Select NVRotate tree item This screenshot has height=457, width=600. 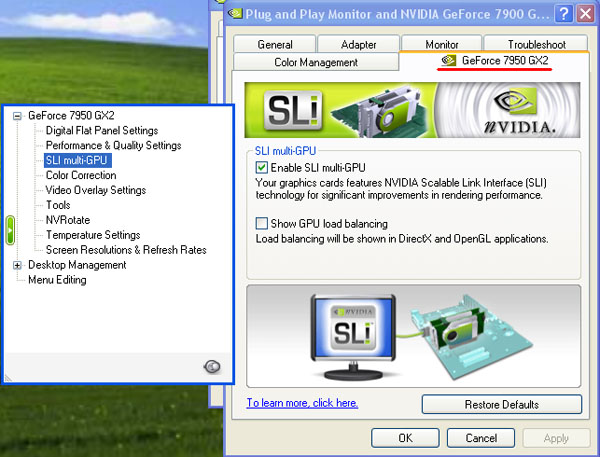coord(68,220)
